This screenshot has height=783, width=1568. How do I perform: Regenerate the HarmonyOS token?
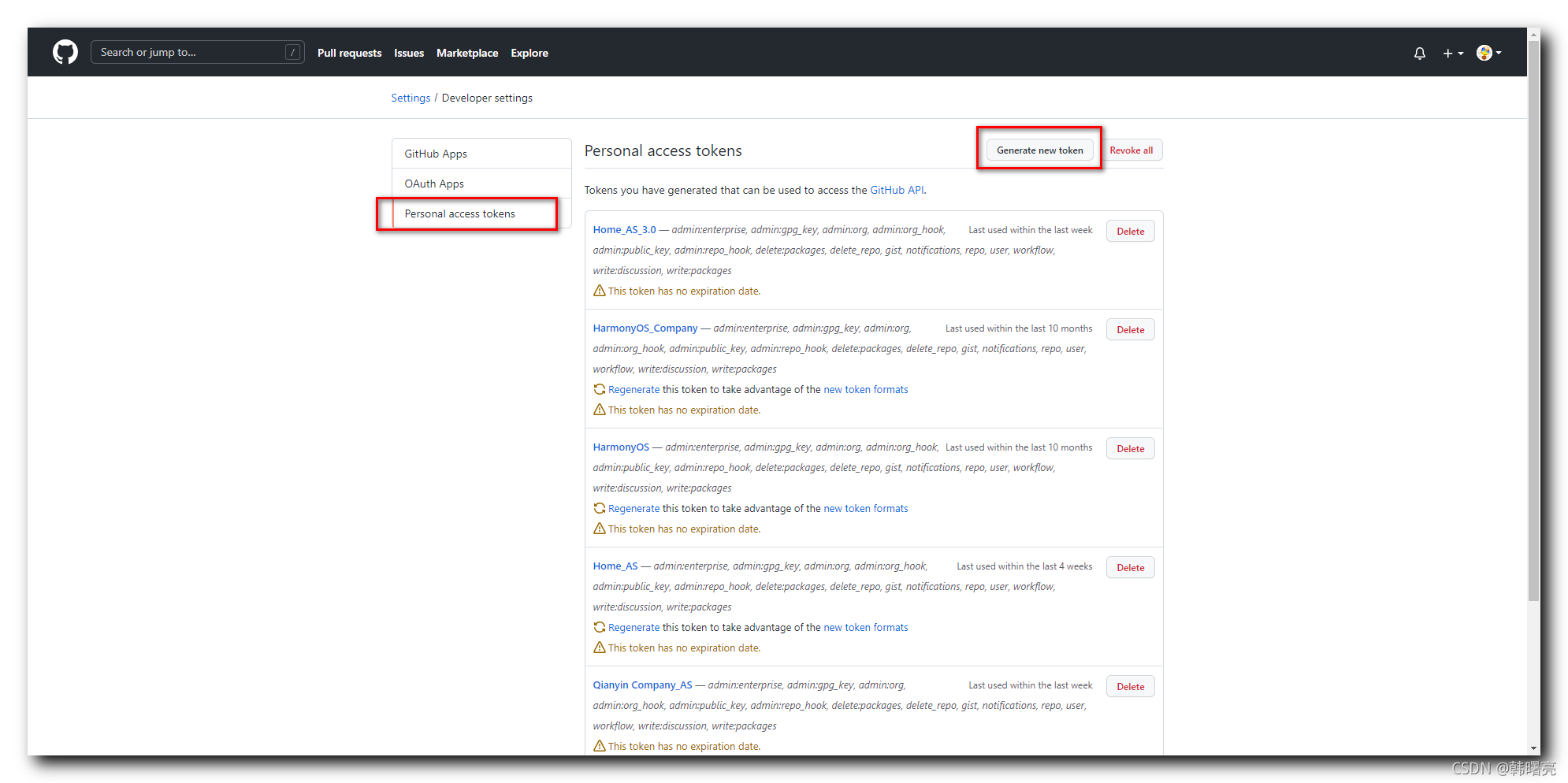click(x=634, y=508)
